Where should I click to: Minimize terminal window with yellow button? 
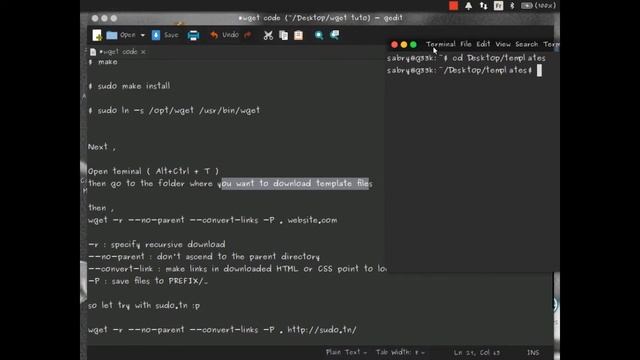pyautogui.click(x=404, y=44)
